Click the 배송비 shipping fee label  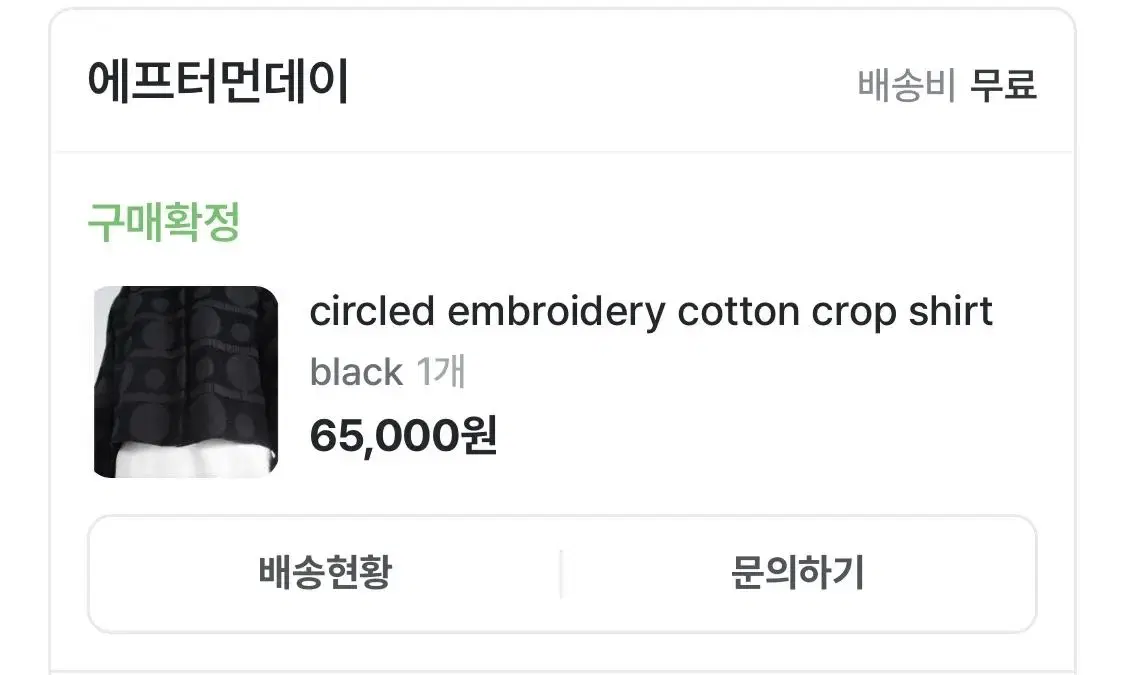coord(907,85)
